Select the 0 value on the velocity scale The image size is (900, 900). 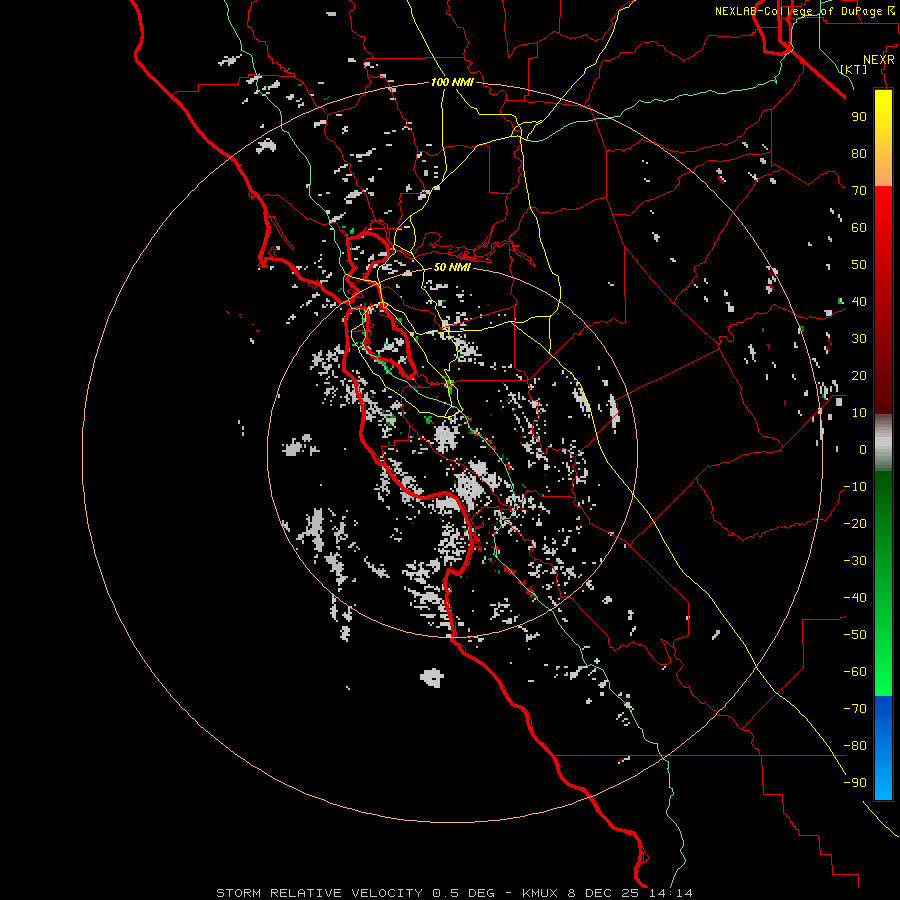tap(863, 449)
